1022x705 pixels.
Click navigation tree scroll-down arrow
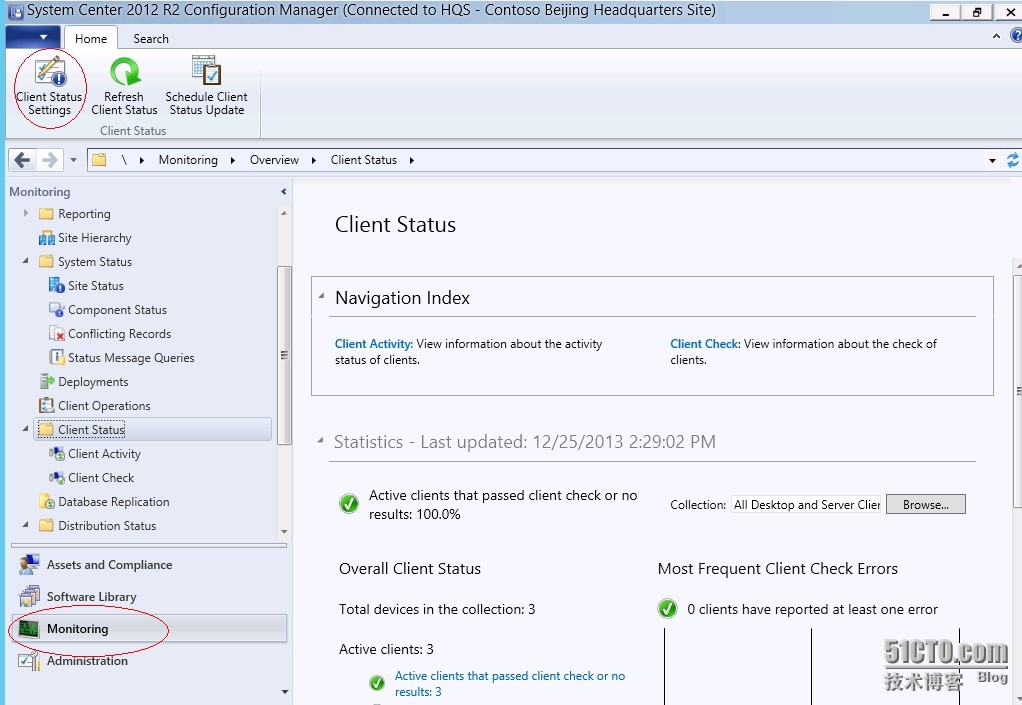(x=284, y=532)
